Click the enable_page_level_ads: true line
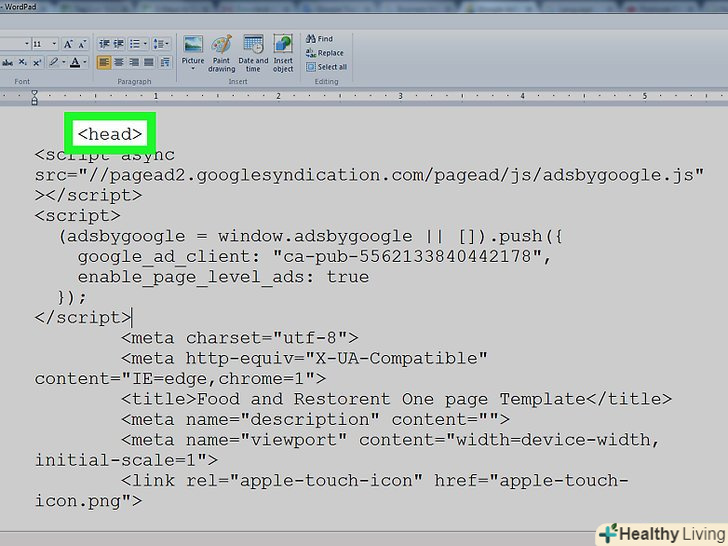Image resolution: width=728 pixels, height=546 pixels. pyautogui.click(x=223, y=277)
